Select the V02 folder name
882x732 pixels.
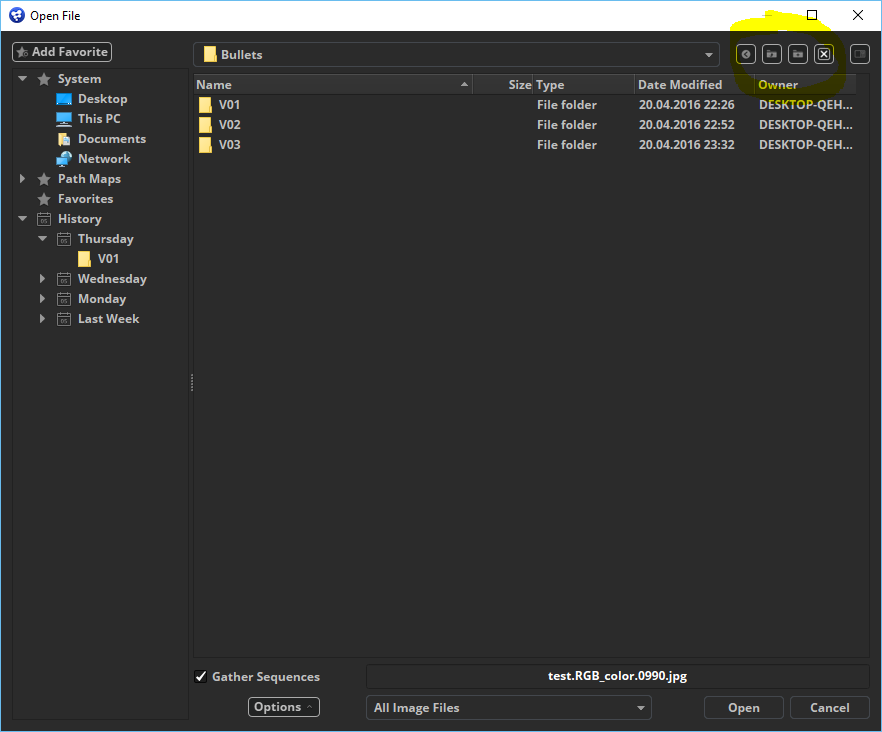pos(230,125)
